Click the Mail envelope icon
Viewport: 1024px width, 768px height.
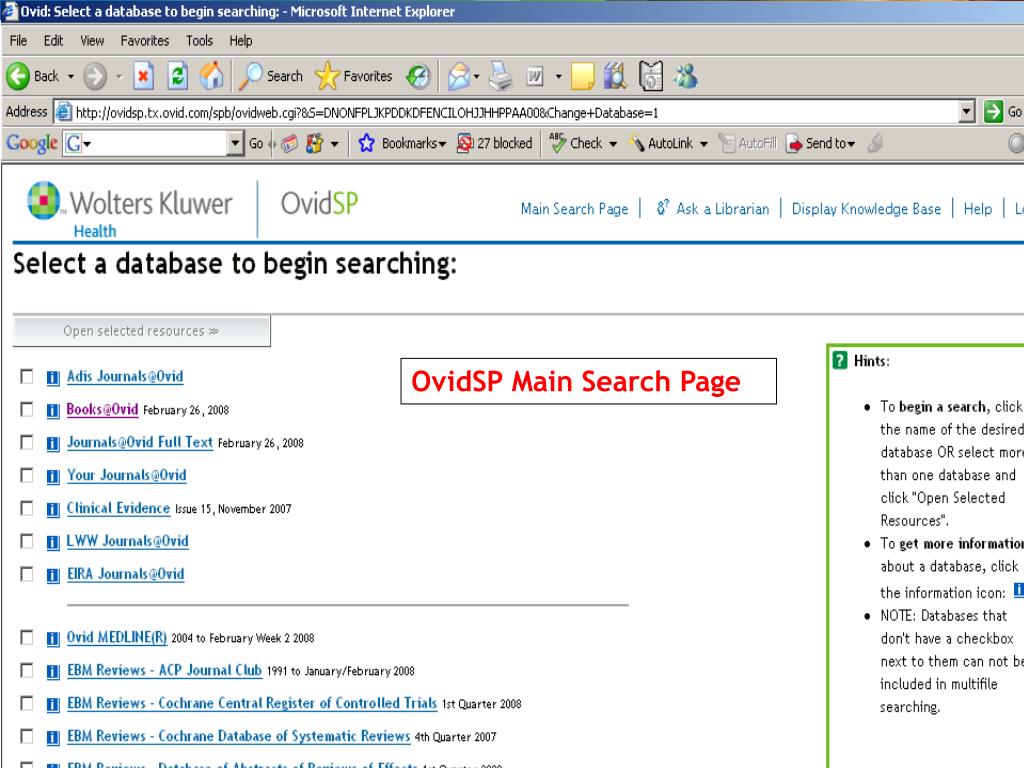pos(459,77)
